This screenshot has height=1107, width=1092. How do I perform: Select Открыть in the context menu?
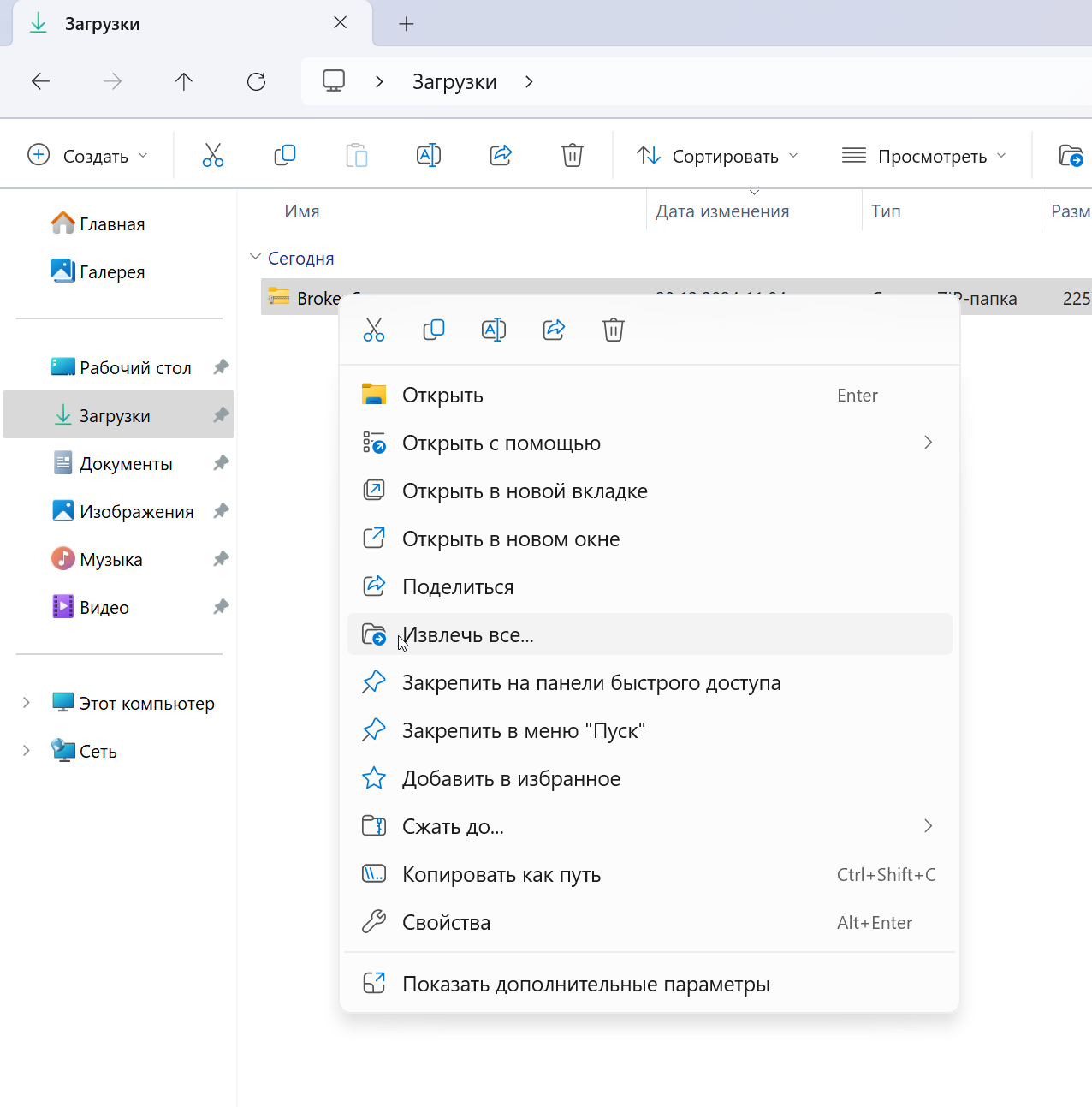[650, 395]
